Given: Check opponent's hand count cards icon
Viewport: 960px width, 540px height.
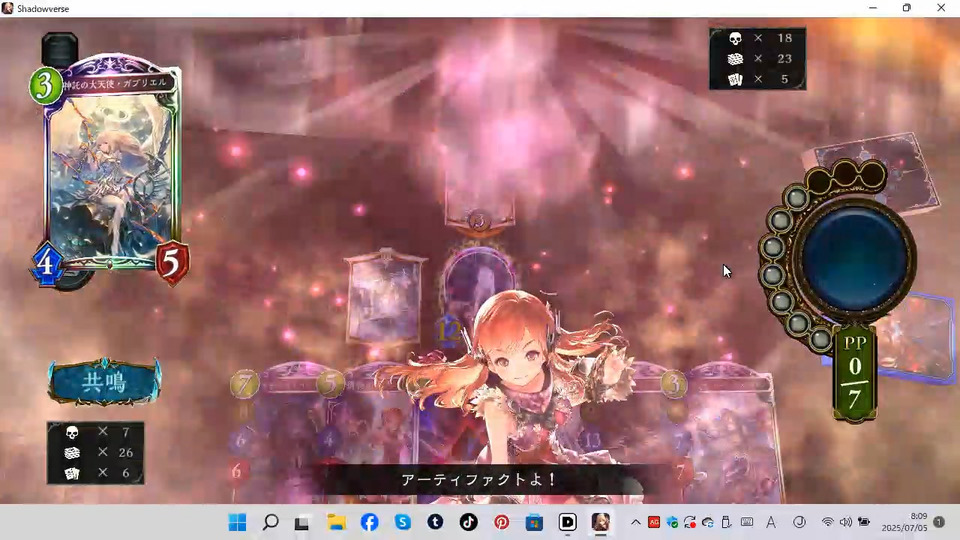Looking at the screenshot, I should point(735,79).
